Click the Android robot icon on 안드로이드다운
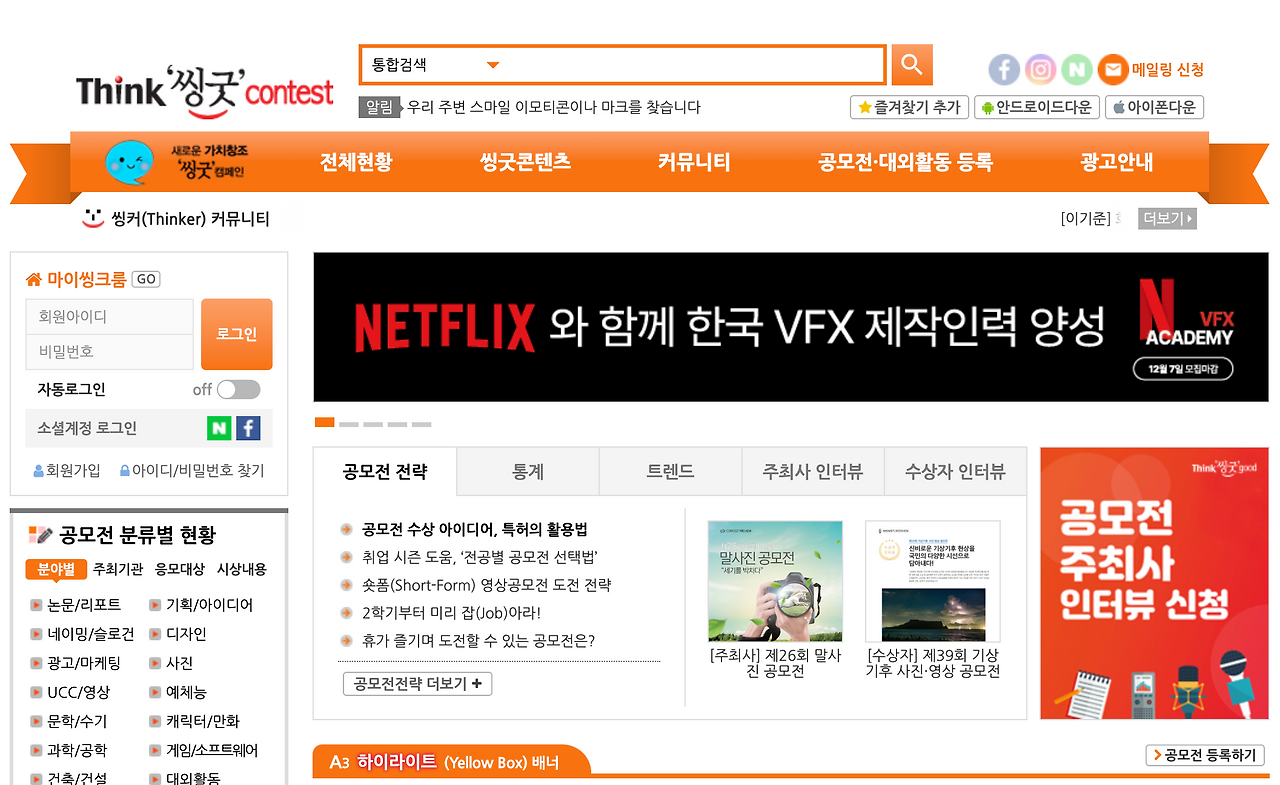Screen dimensions: 1280x785 point(988,107)
